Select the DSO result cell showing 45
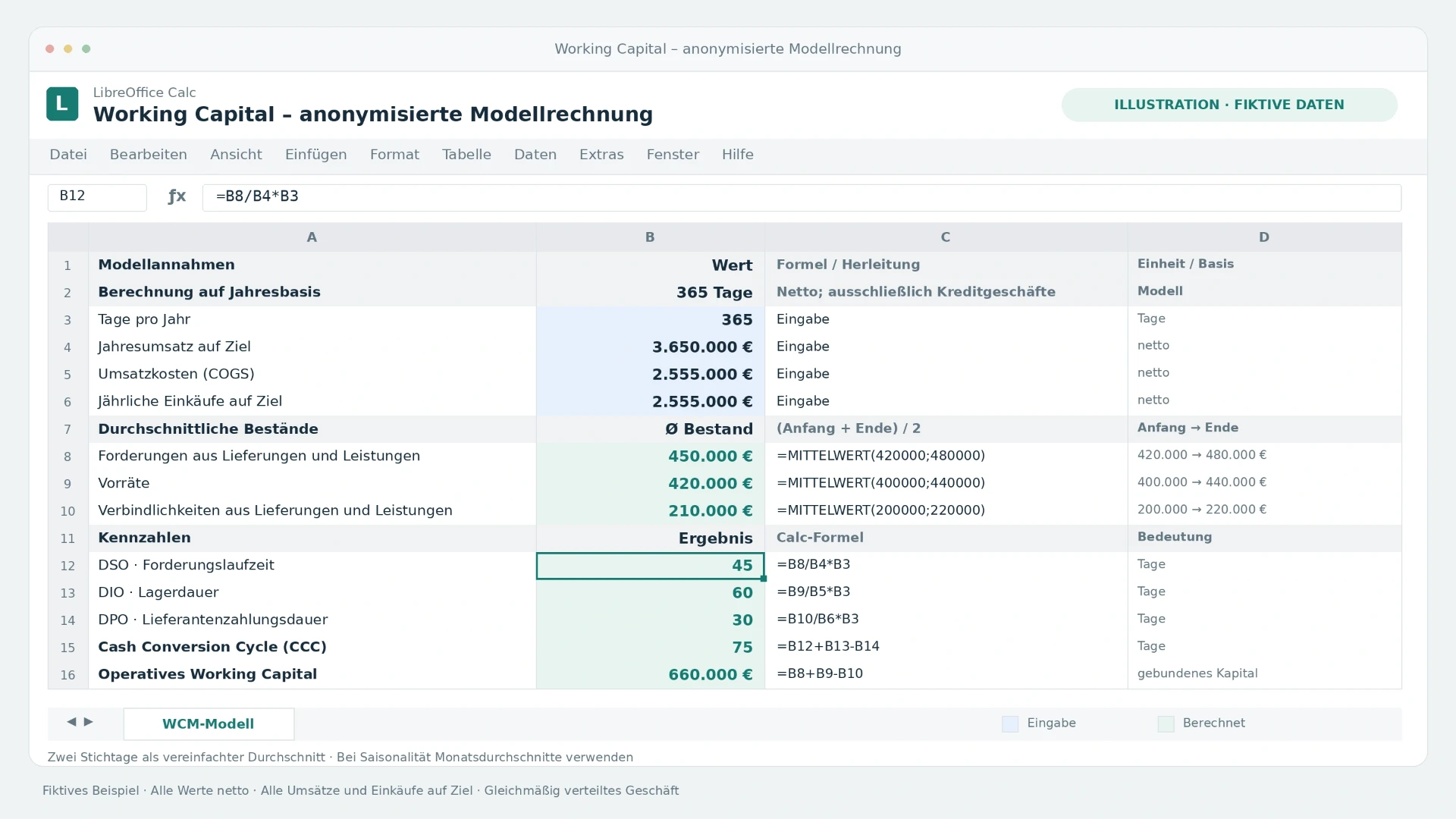Screen dimensions: 1456x819 (650, 566)
